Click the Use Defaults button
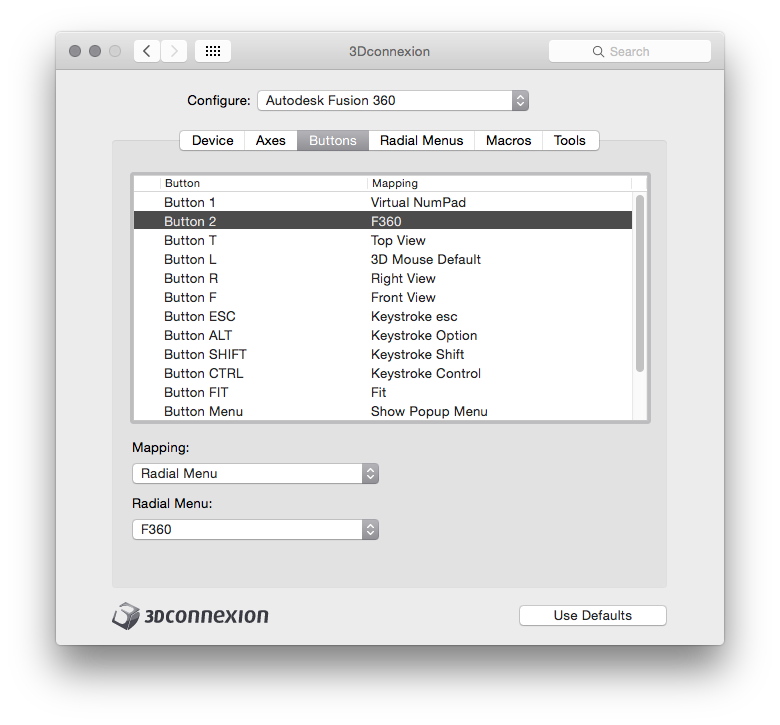 (592, 616)
